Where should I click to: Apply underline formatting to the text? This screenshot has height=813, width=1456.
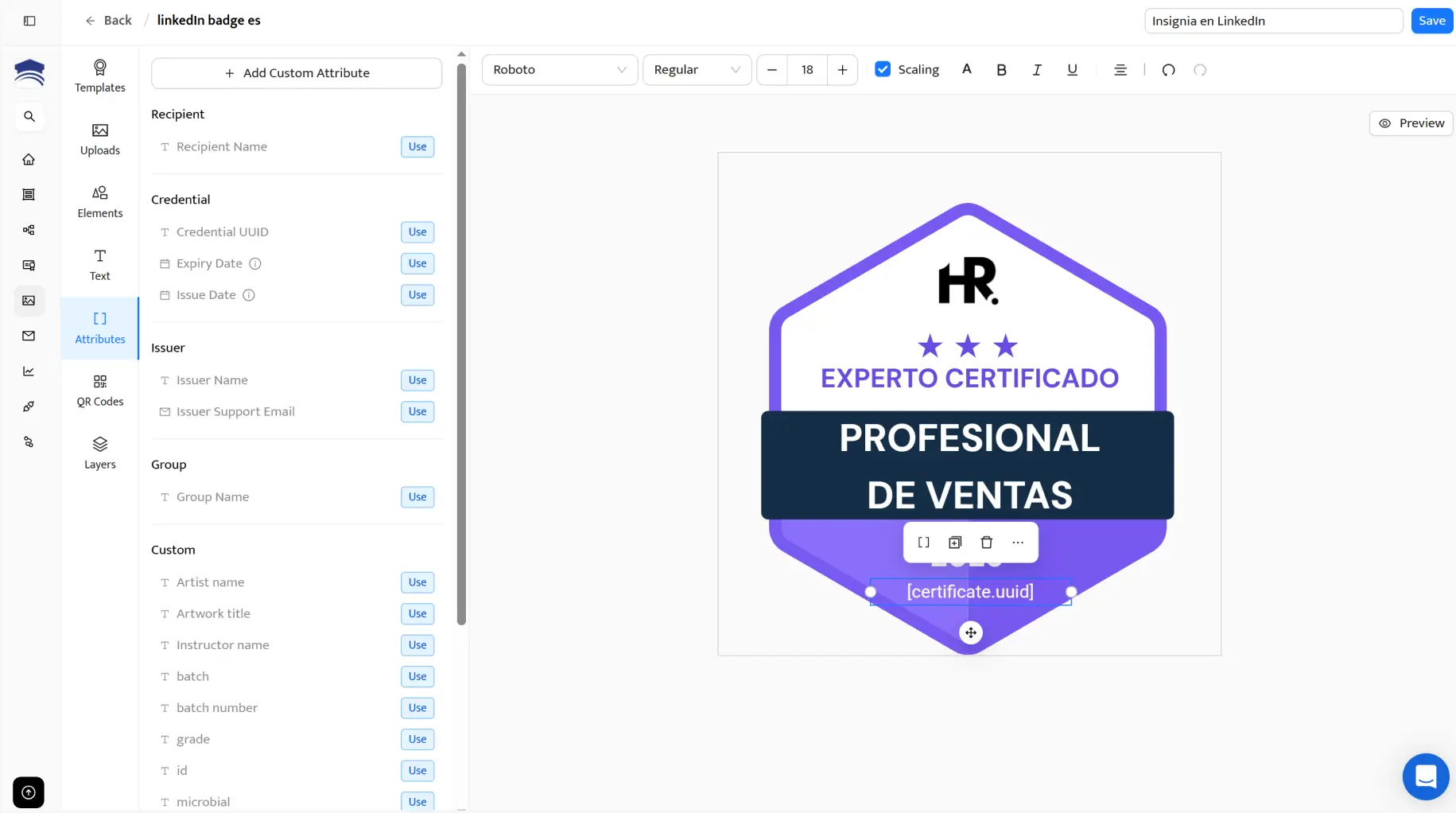(1072, 70)
